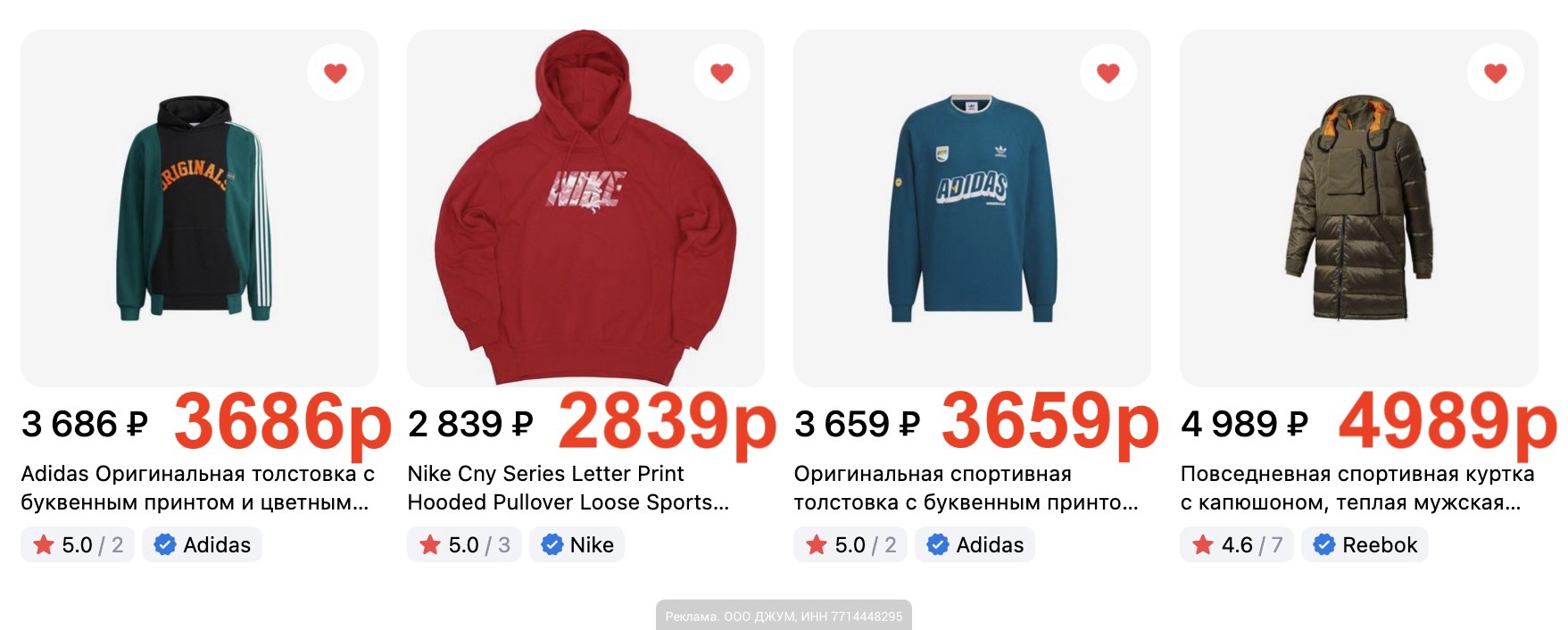The height and width of the screenshot is (630, 1568).
Task: Toggle heart on red Nike hoodie
Action: coord(722,72)
